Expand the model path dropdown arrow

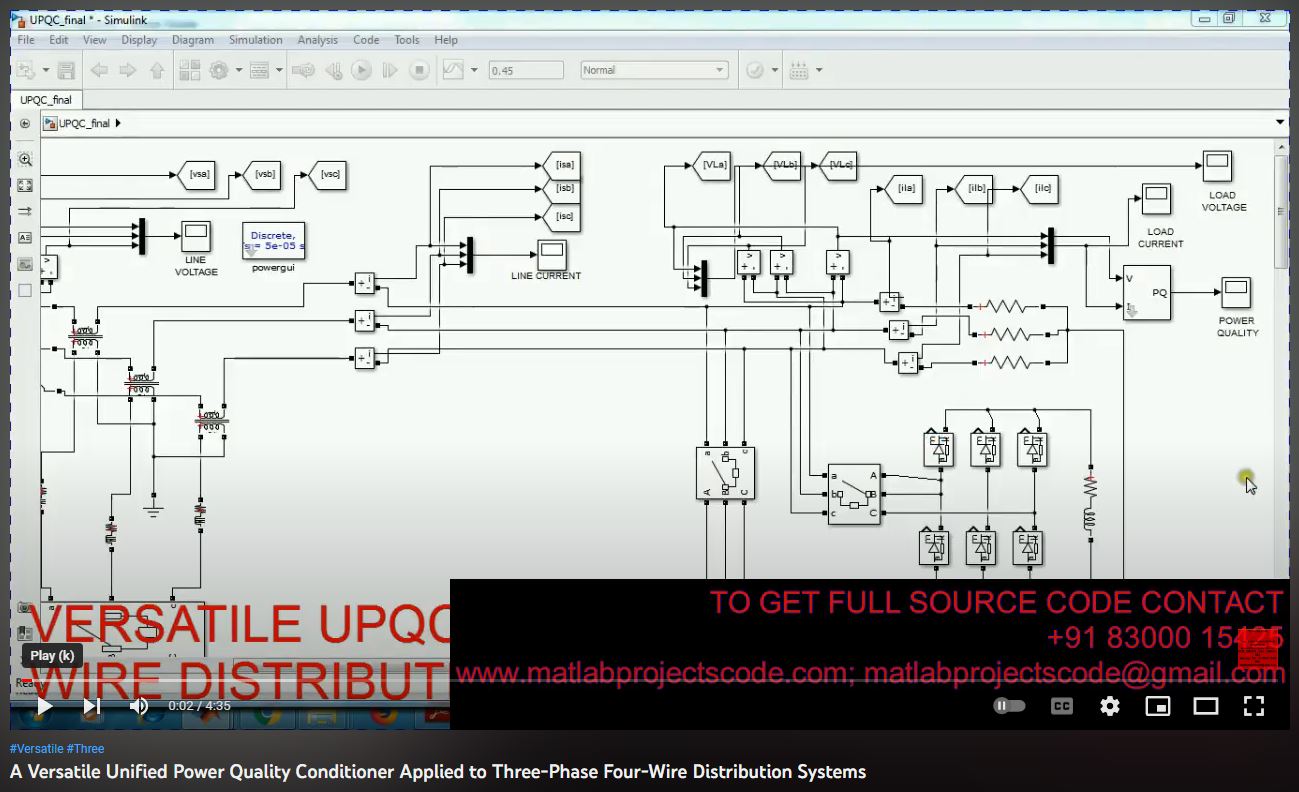click(x=1280, y=123)
